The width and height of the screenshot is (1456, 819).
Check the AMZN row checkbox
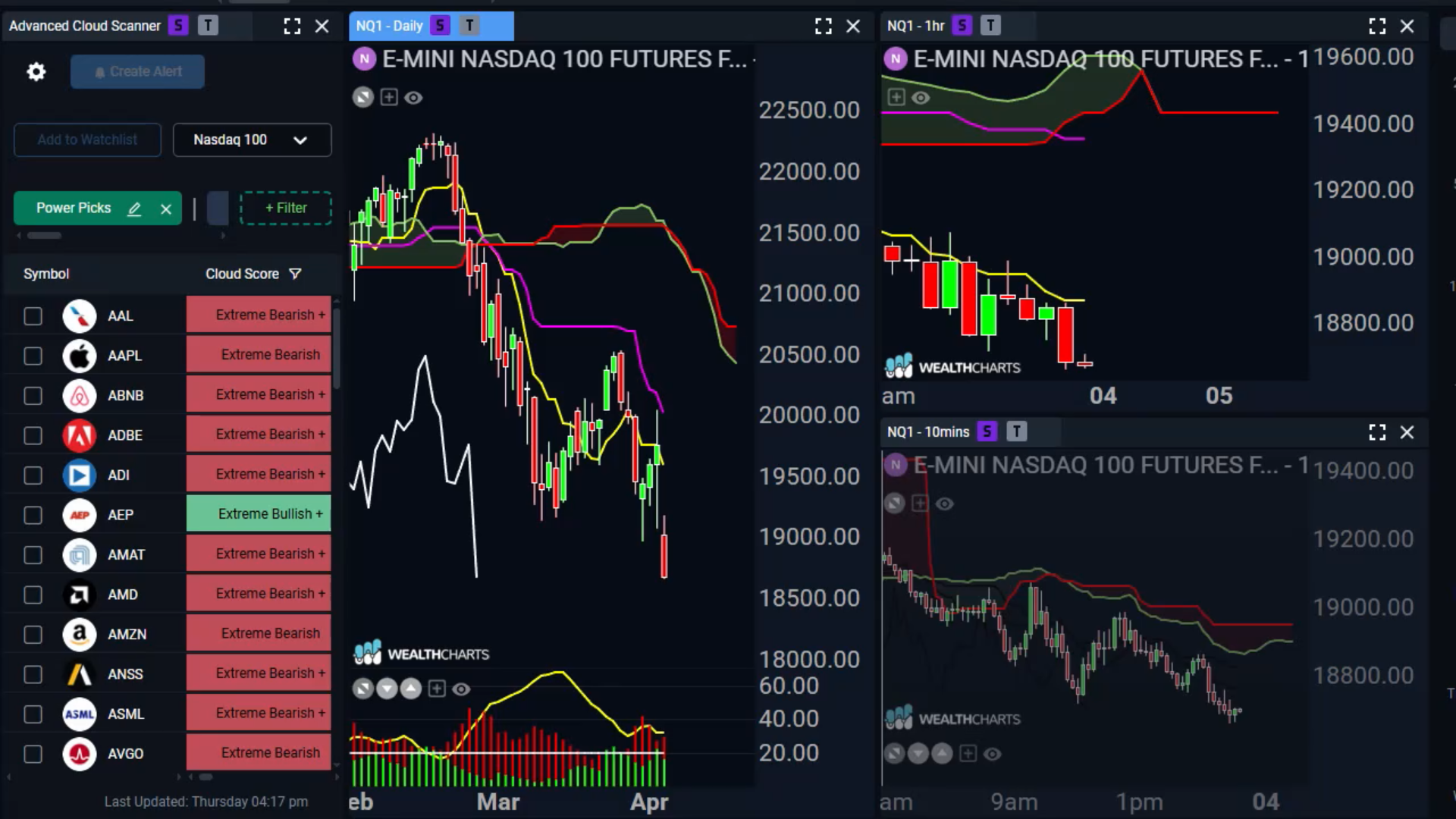[x=33, y=635]
